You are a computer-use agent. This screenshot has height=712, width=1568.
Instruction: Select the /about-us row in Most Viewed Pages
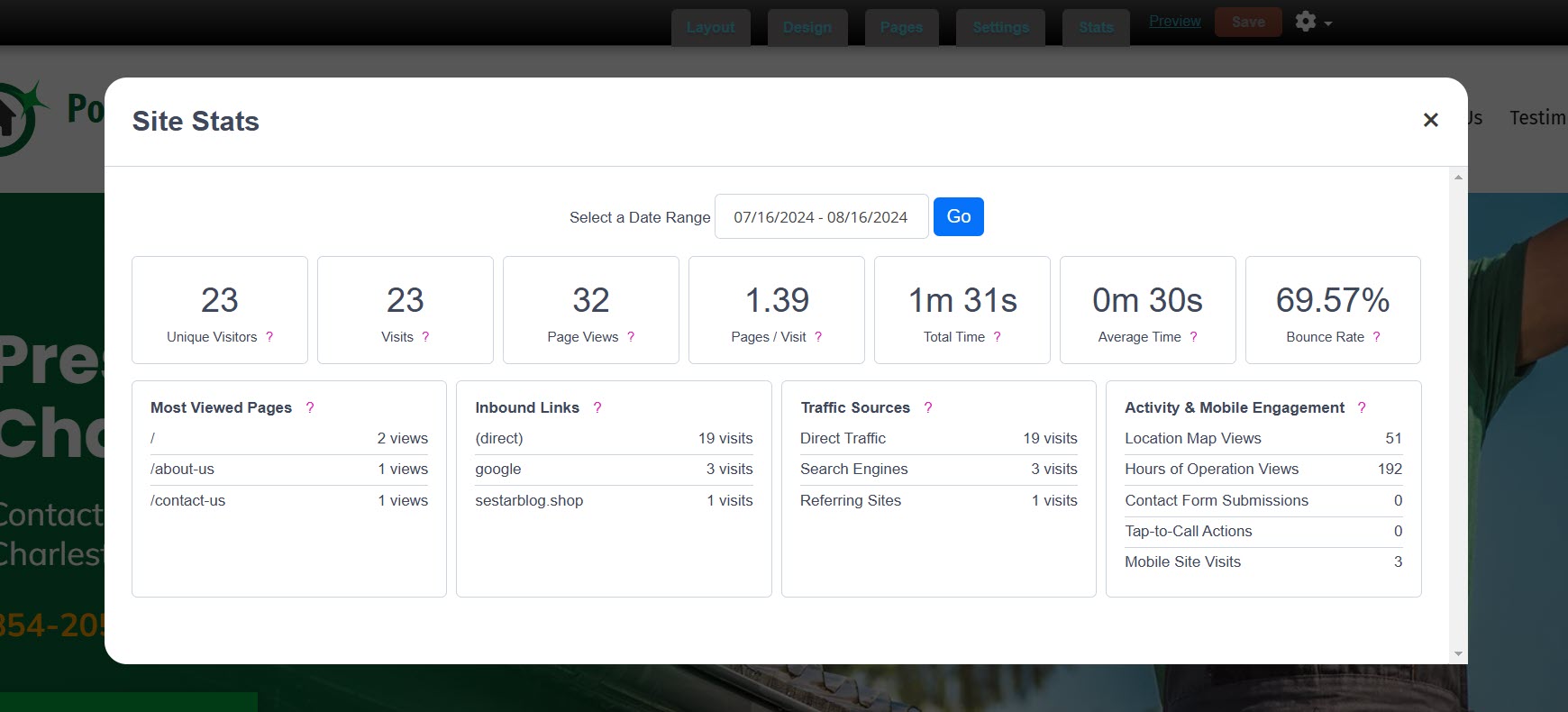point(289,470)
